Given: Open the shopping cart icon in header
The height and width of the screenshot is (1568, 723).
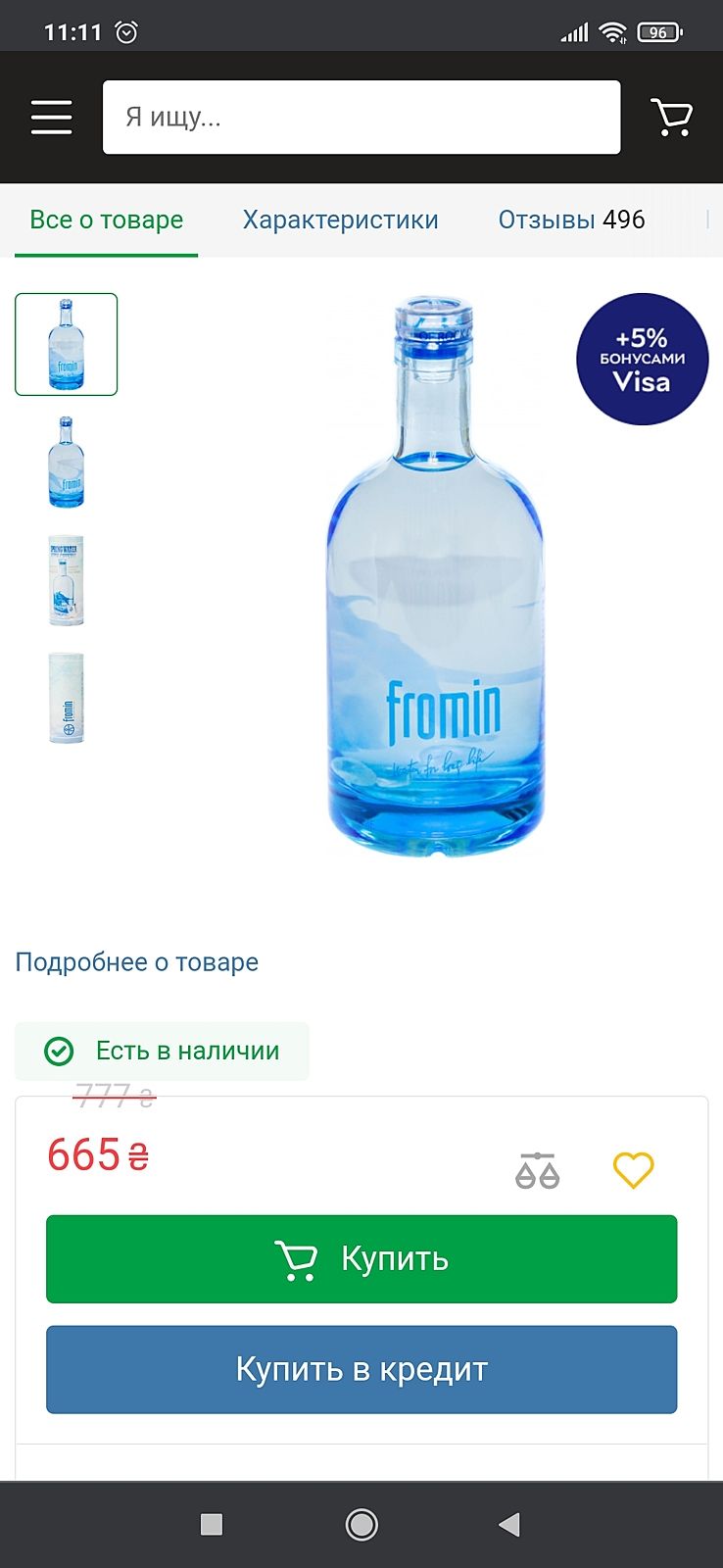Looking at the screenshot, I should [x=672, y=117].
